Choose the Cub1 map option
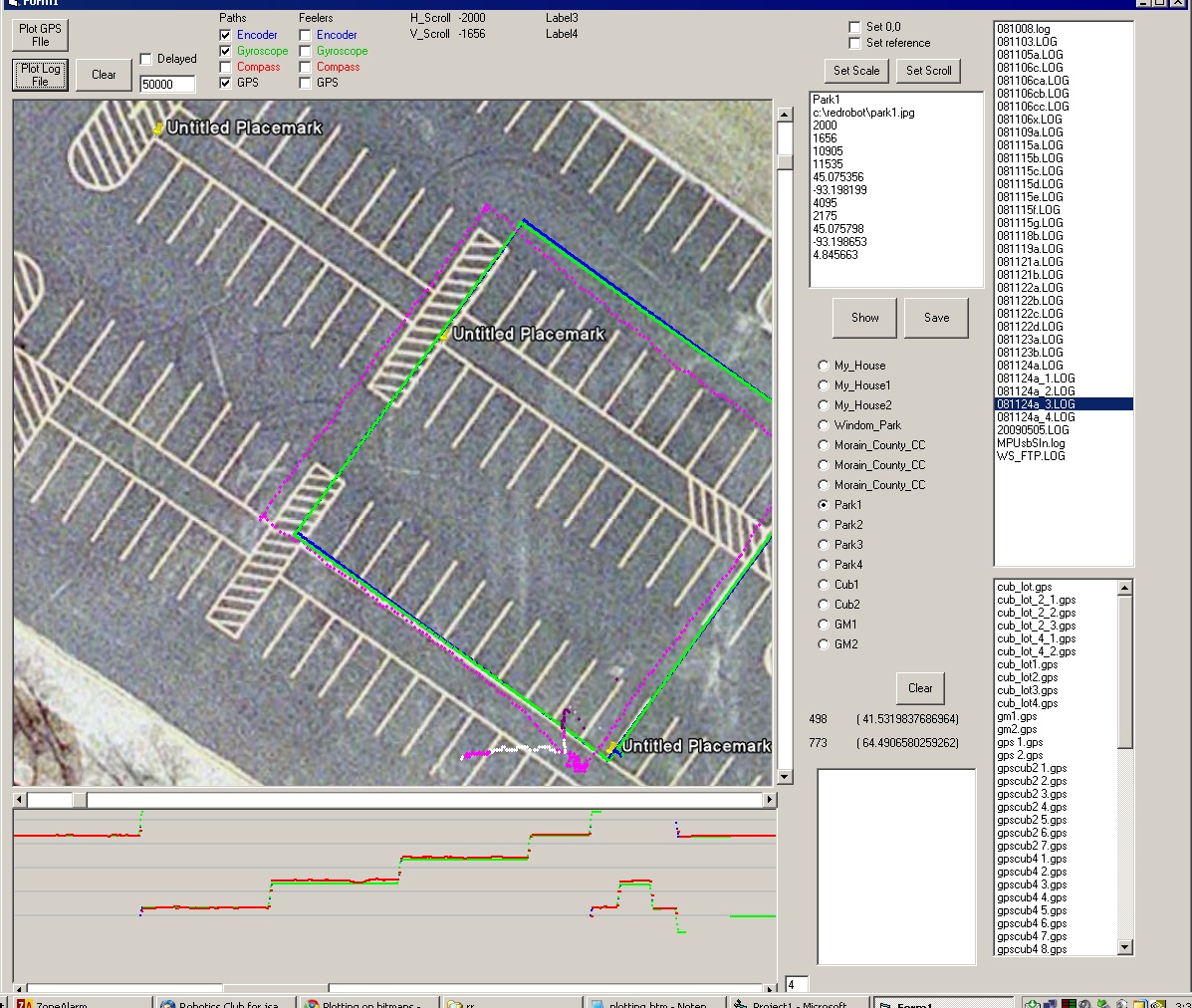This screenshot has height=1008, width=1192. tap(824, 585)
